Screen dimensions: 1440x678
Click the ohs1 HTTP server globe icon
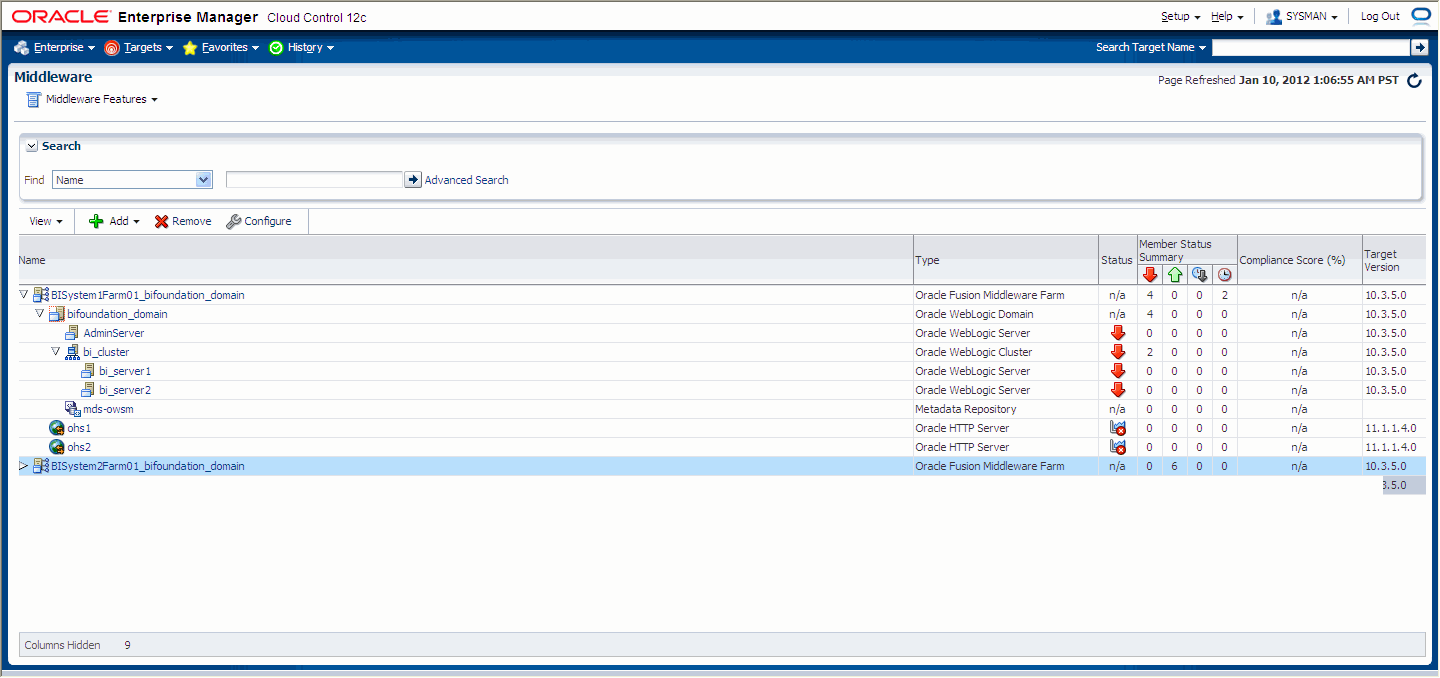57,428
